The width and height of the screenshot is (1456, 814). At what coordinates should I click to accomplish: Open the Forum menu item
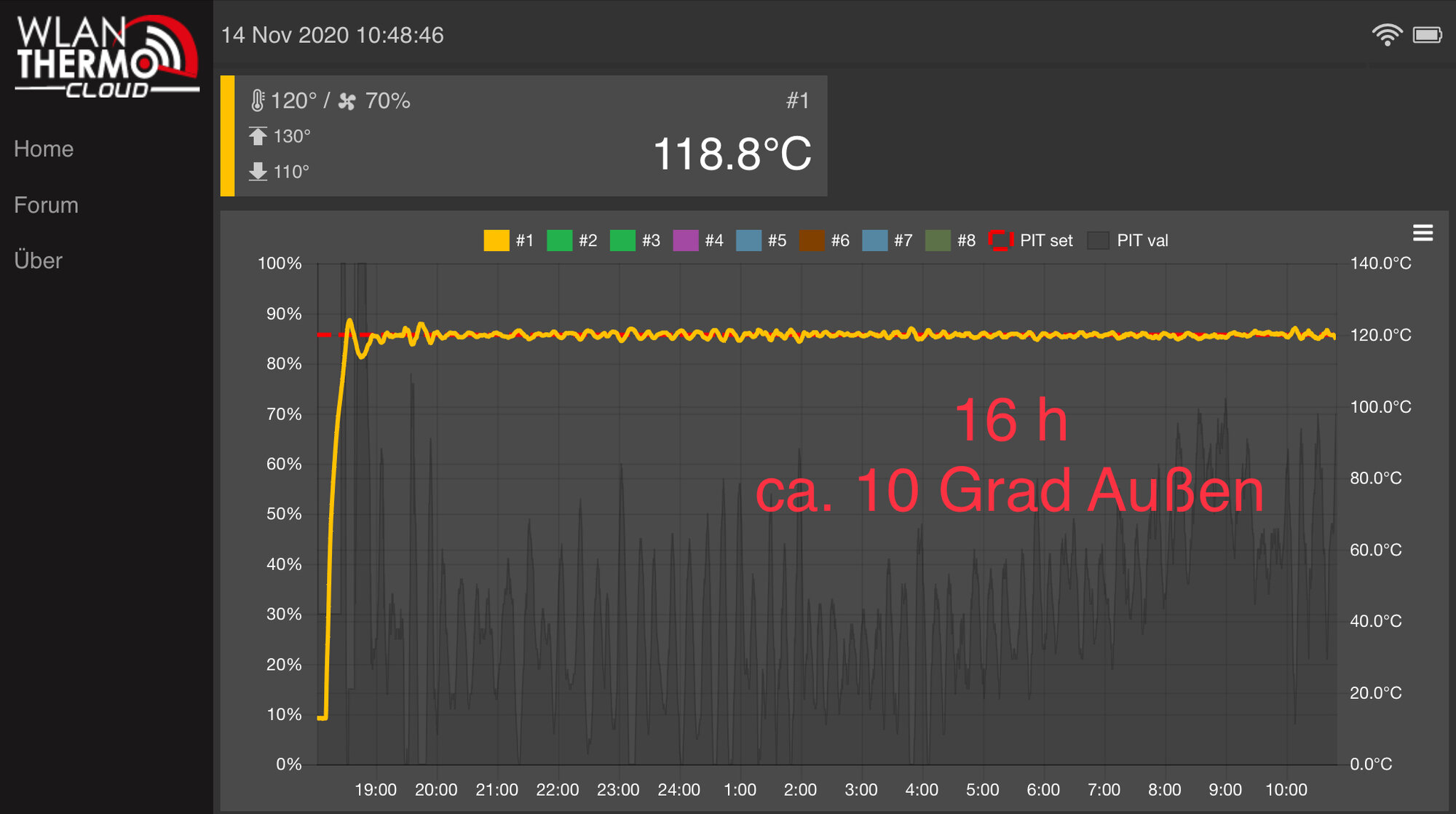pos(46,205)
